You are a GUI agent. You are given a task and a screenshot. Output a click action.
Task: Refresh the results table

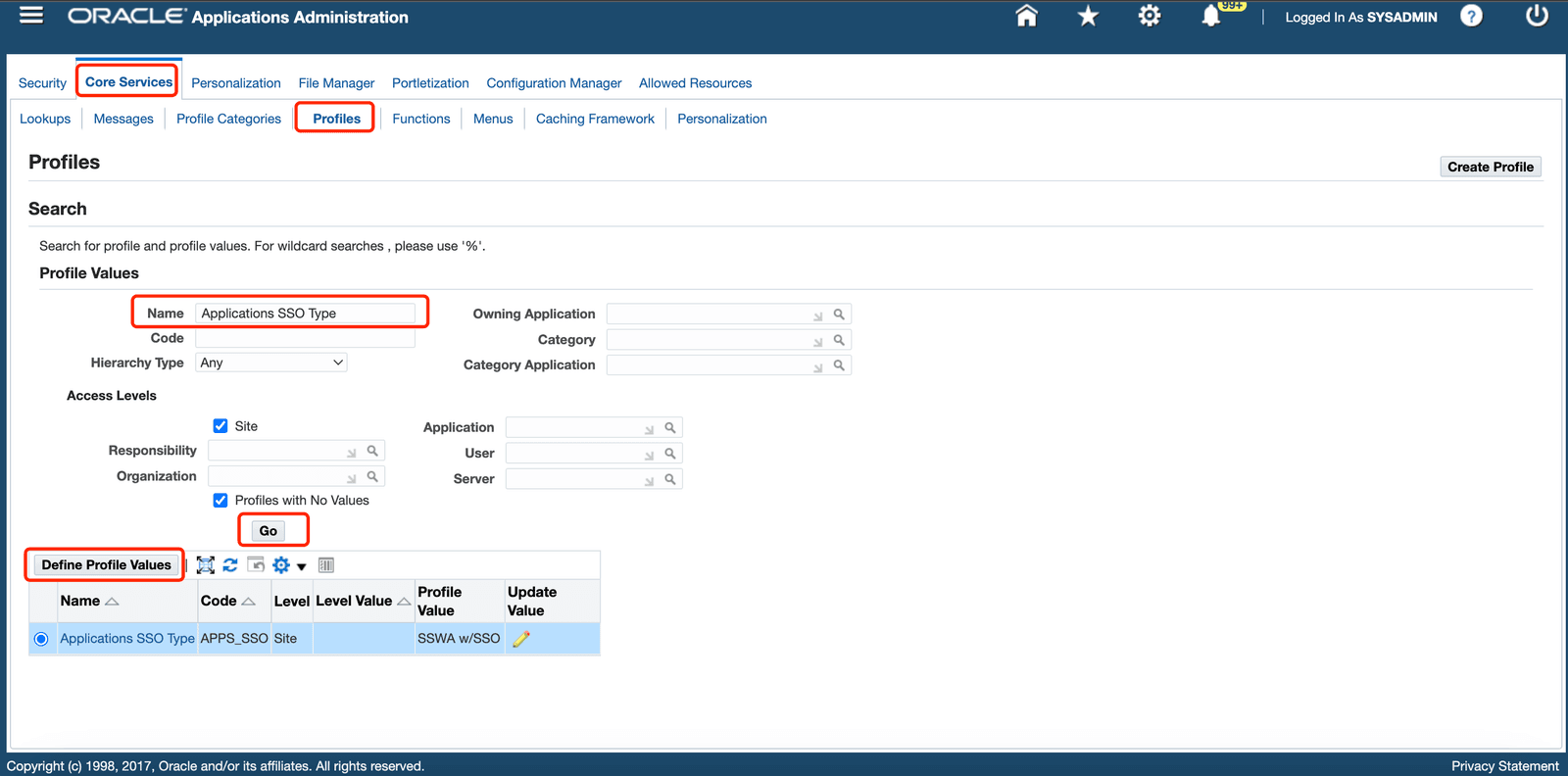pos(230,565)
